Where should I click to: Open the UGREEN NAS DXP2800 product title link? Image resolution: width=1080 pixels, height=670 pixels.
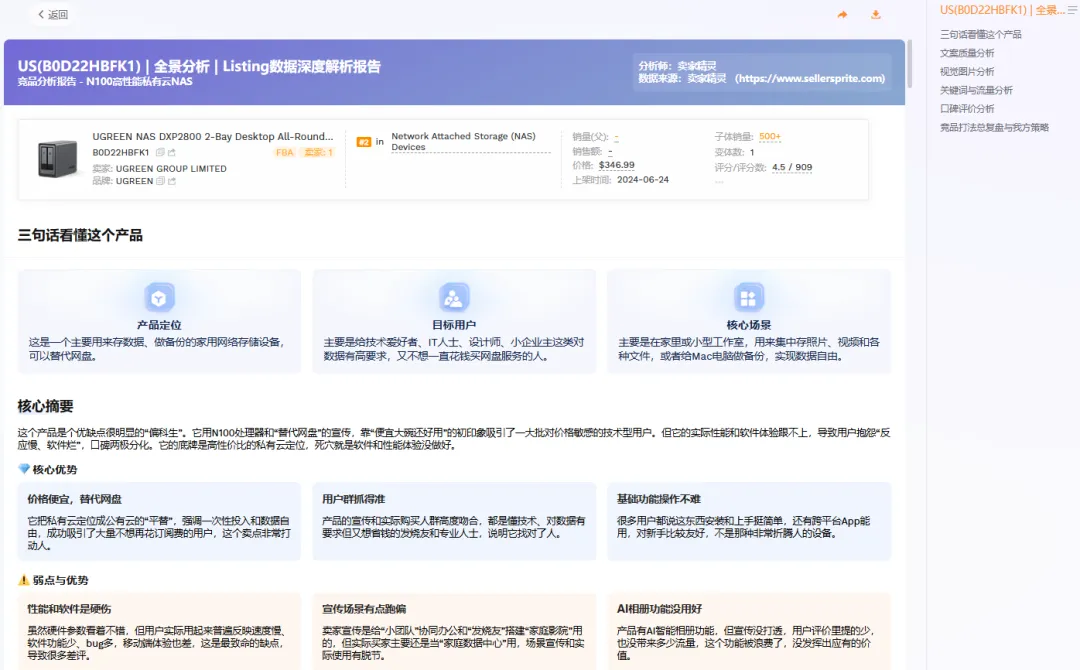pyautogui.click(x=212, y=136)
